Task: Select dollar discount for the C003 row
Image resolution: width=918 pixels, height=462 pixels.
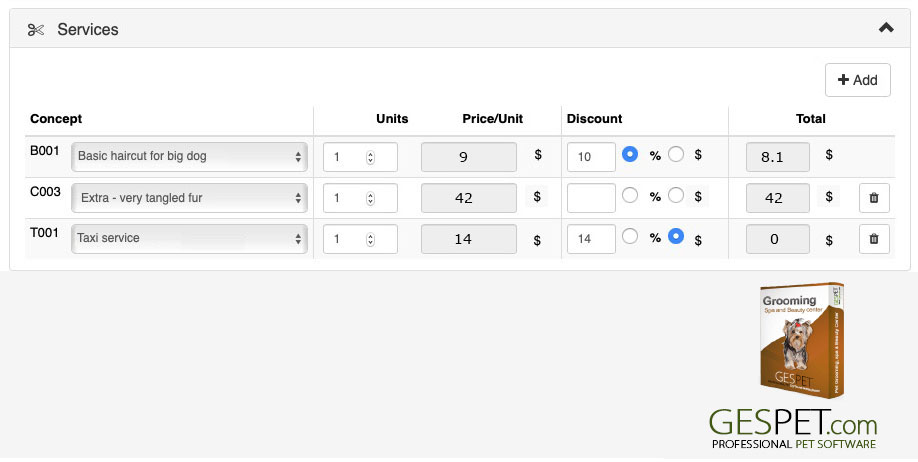Action: pos(676,195)
